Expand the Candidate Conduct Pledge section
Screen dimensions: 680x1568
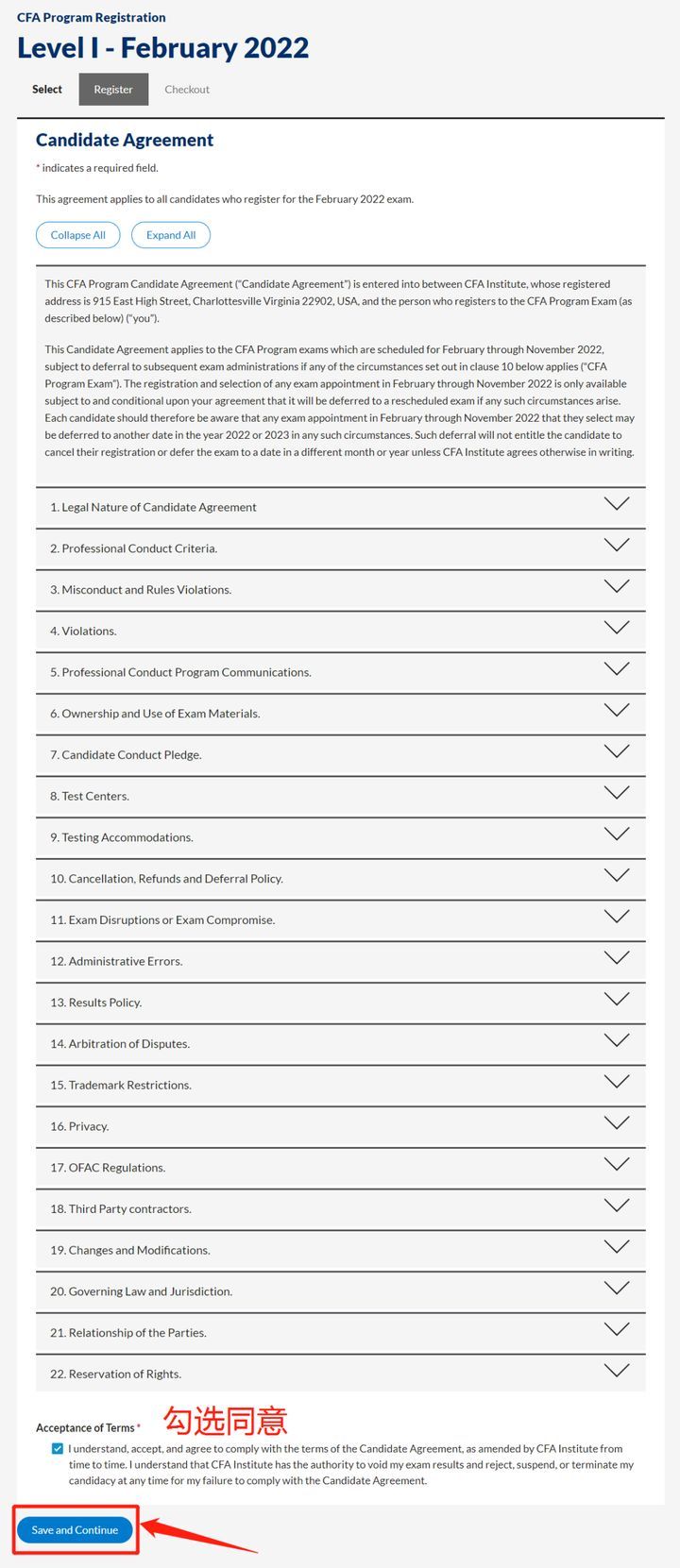126,755
